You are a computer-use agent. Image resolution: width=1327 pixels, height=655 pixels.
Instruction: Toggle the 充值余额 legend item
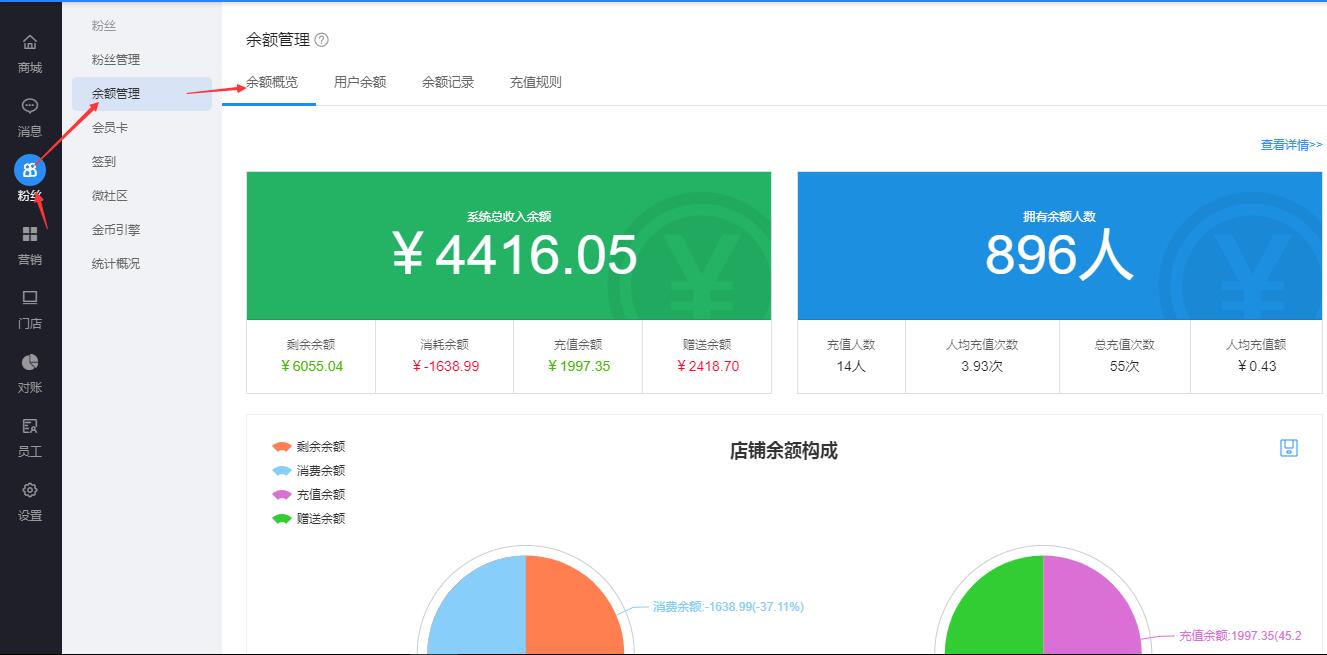click(308, 495)
